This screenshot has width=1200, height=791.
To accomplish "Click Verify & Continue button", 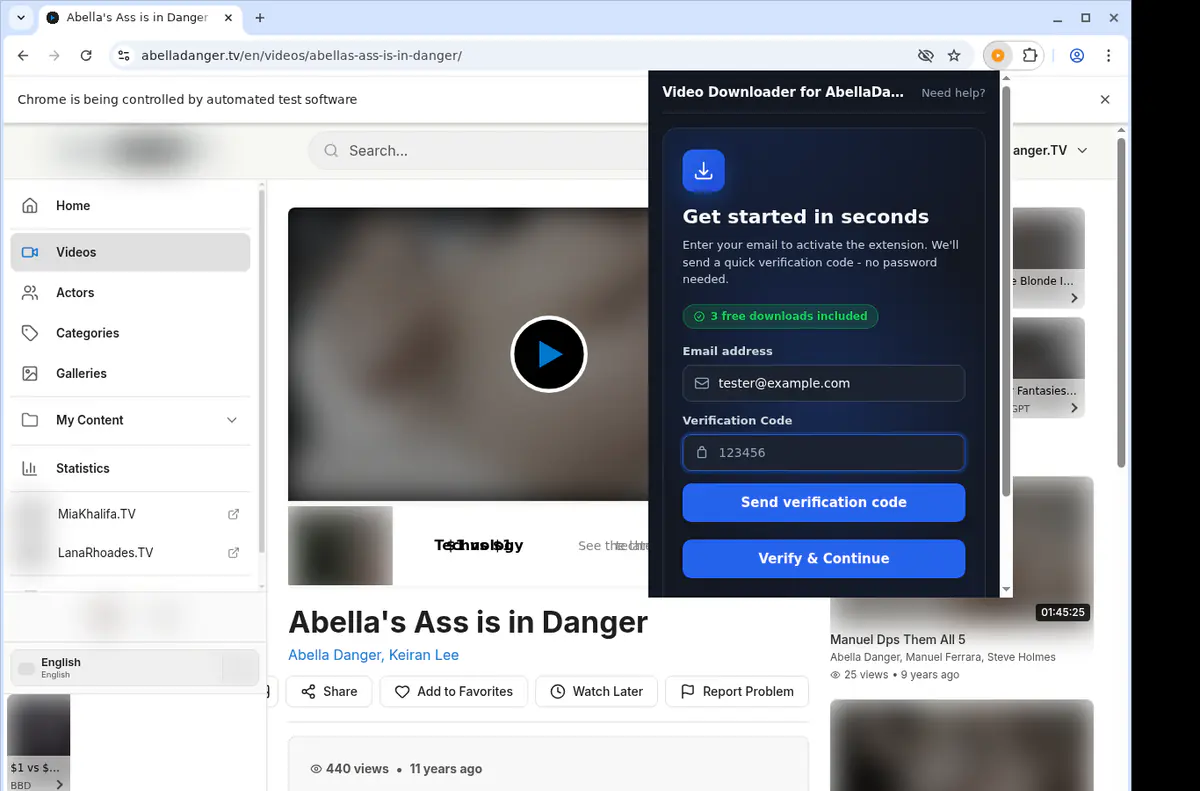I will [824, 558].
